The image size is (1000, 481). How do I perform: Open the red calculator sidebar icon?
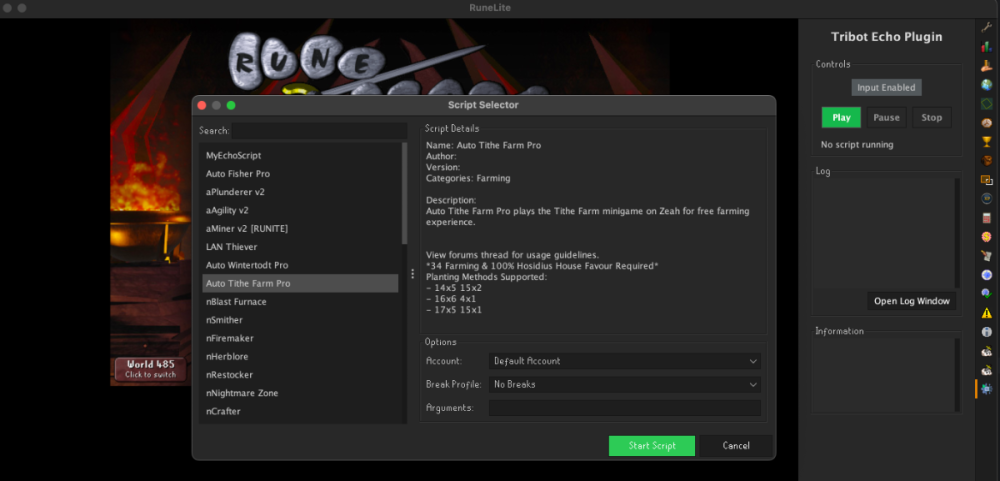point(987,217)
